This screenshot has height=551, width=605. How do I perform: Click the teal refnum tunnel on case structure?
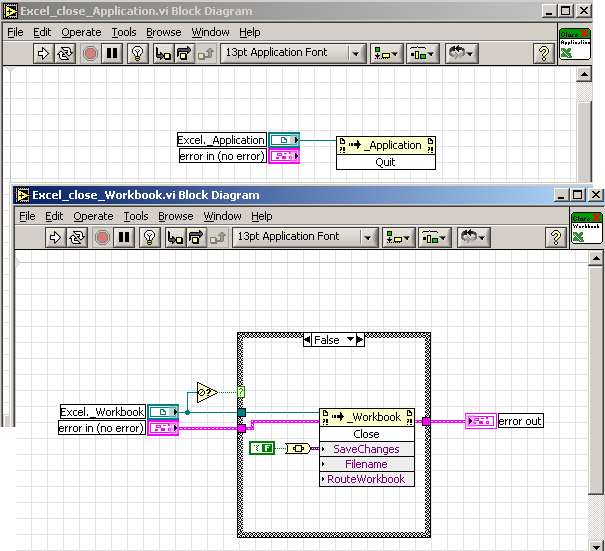[242, 412]
